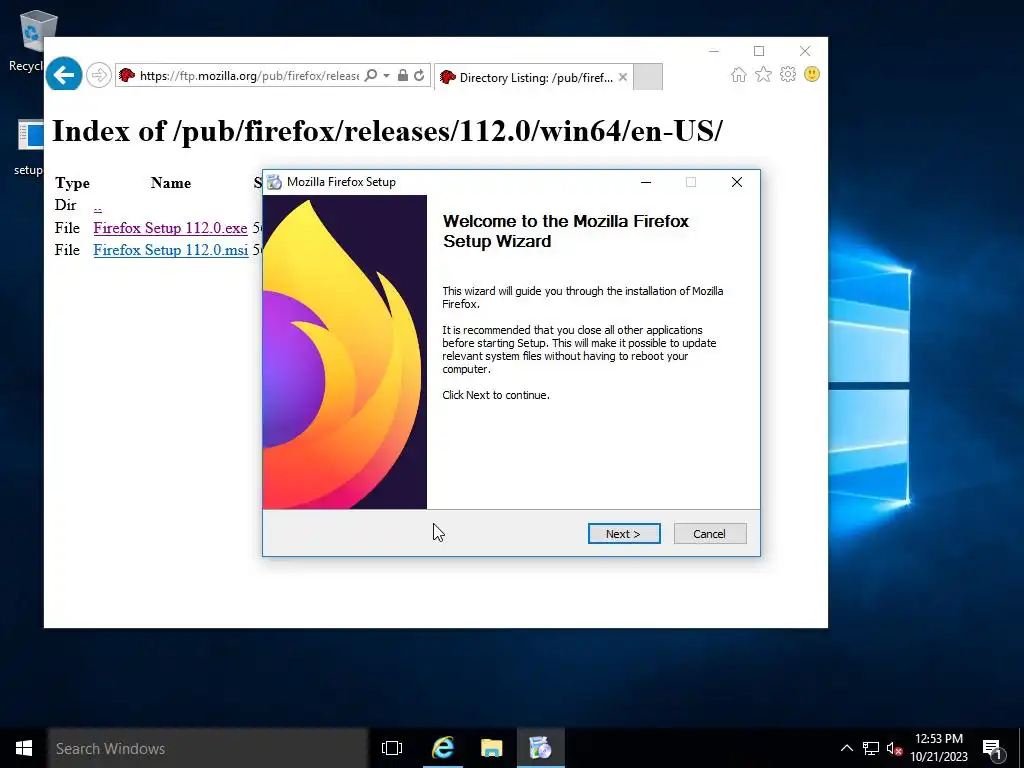Screen dimensions: 1024x768
Task: Click the Home icon in Internet Explorer
Action: tap(739, 74)
